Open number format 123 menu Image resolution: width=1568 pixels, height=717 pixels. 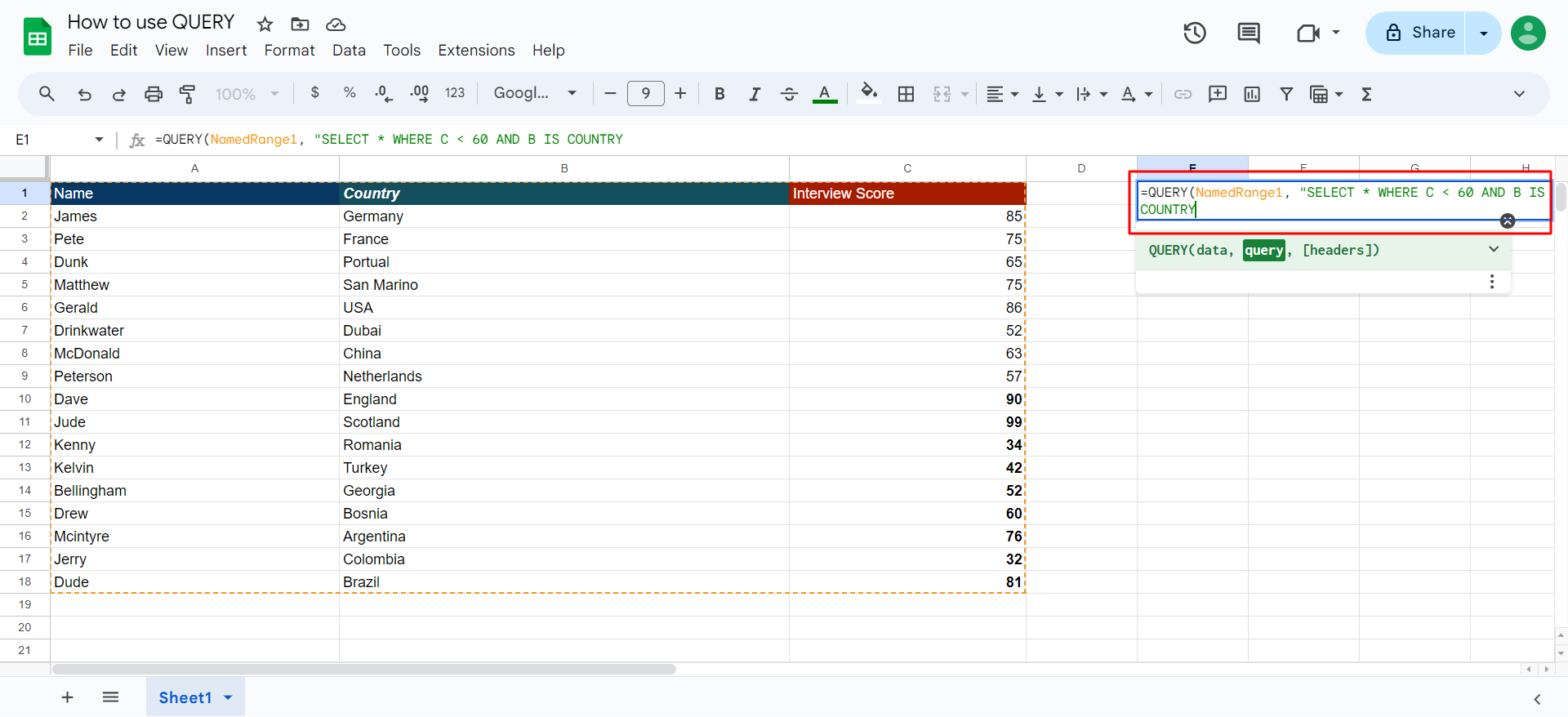[x=455, y=93]
